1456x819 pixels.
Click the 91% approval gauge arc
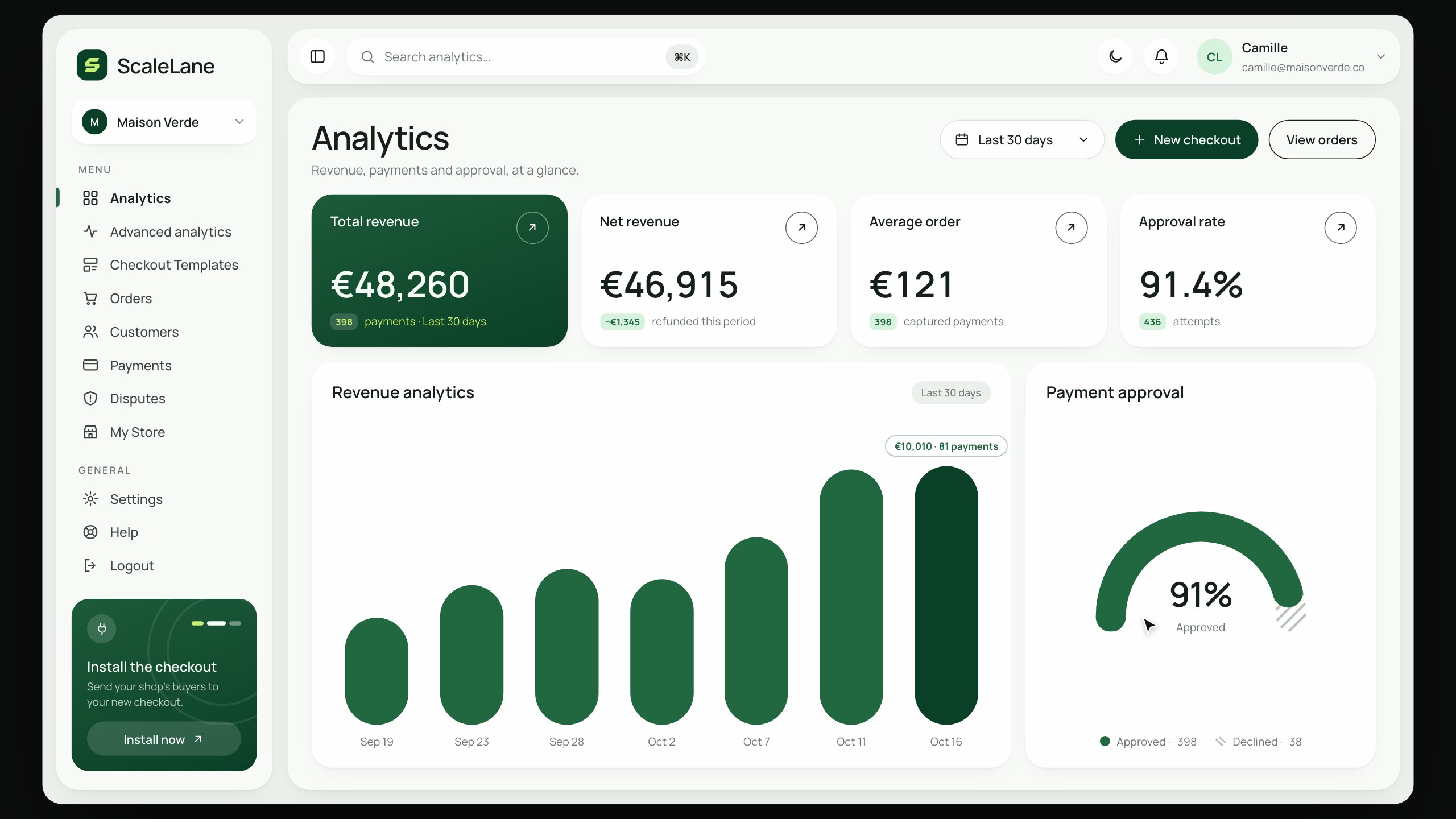coord(1200,528)
